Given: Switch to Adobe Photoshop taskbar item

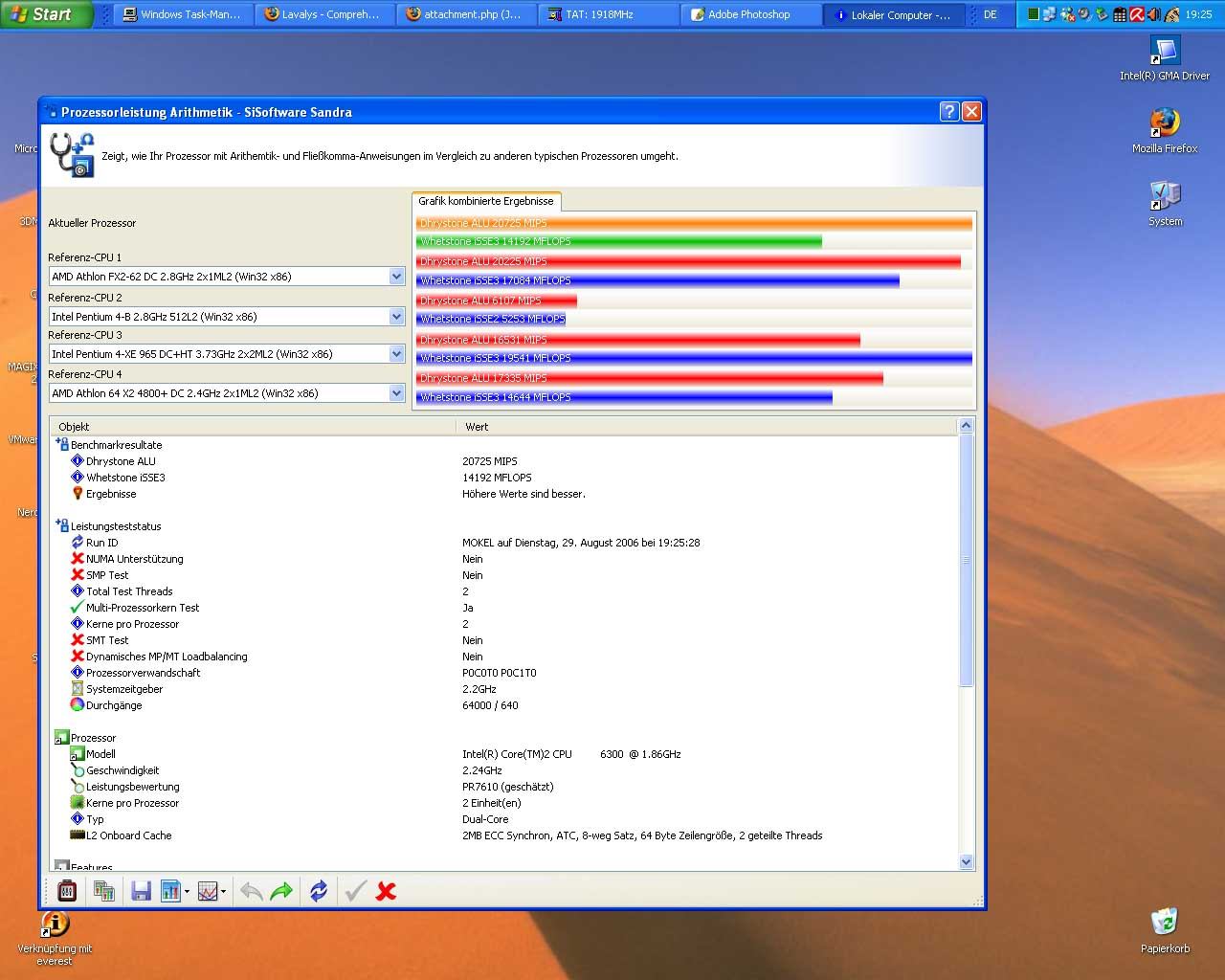Looking at the screenshot, I should click(750, 14).
